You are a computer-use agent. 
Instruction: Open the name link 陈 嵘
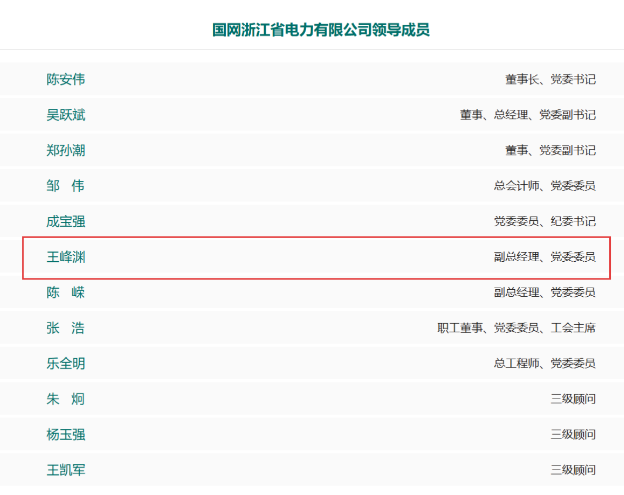pos(66,292)
